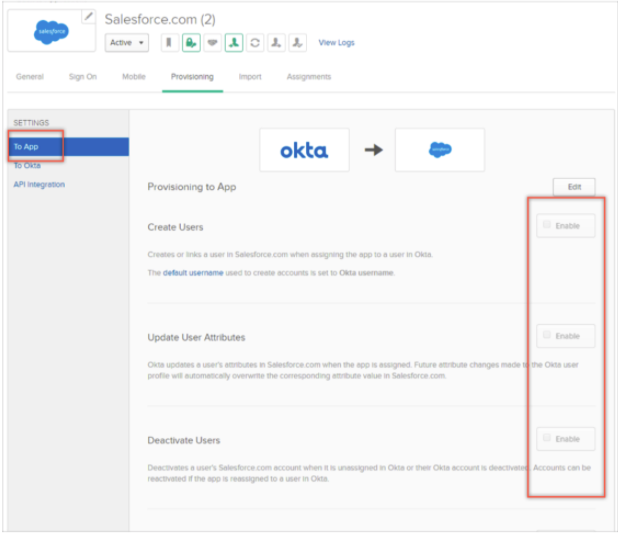Click the Create Users heading
The width and height of the screenshot is (618, 534).
pos(175,227)
